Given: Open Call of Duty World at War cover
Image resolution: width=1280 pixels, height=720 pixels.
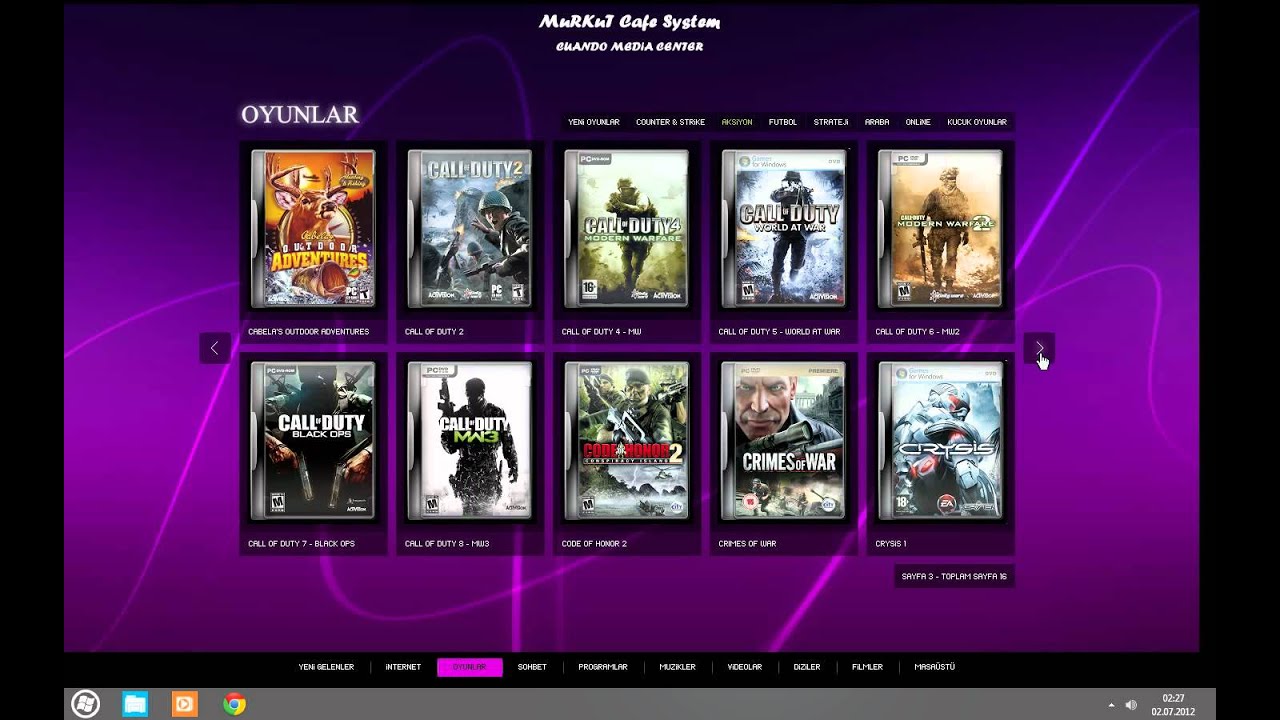Looking at the screenshot, I should click(783, 228).
